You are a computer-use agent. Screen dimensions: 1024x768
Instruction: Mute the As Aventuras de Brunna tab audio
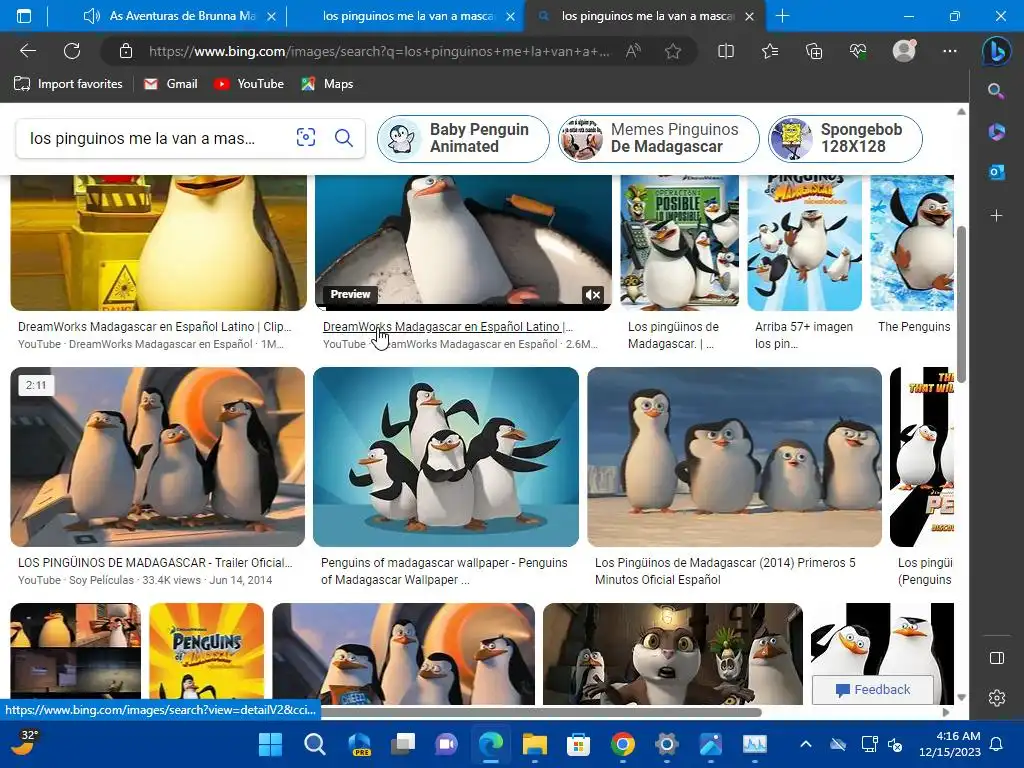point(92,16)
